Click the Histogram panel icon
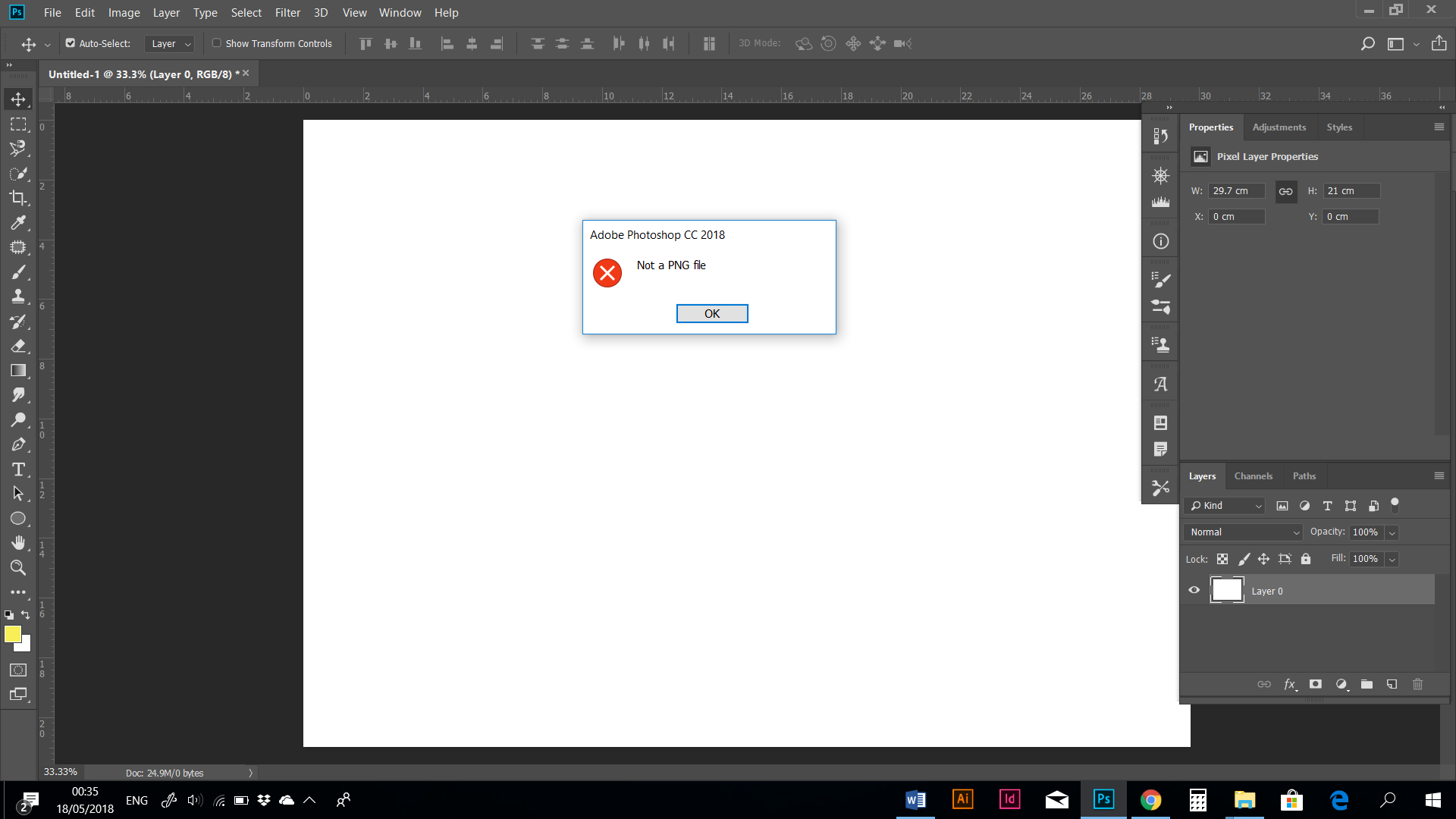Screen dimensions: 1456x819 [x=1159, y=202]
